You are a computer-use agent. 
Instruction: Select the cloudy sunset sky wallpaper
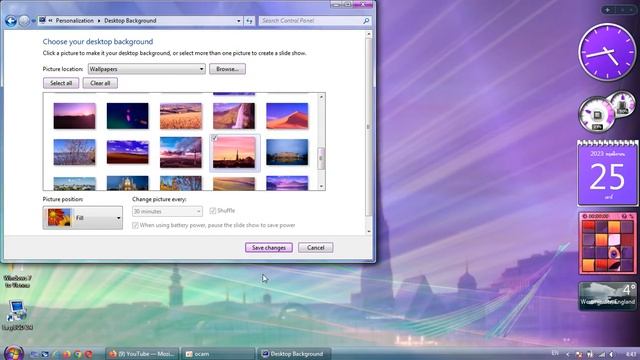181,152
